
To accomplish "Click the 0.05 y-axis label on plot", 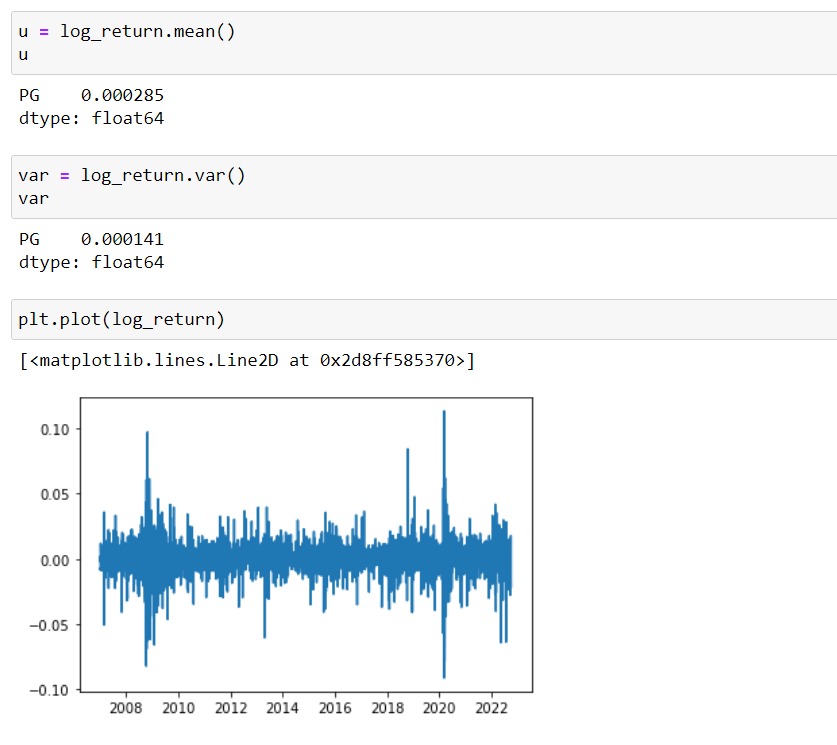I will 55,495.
